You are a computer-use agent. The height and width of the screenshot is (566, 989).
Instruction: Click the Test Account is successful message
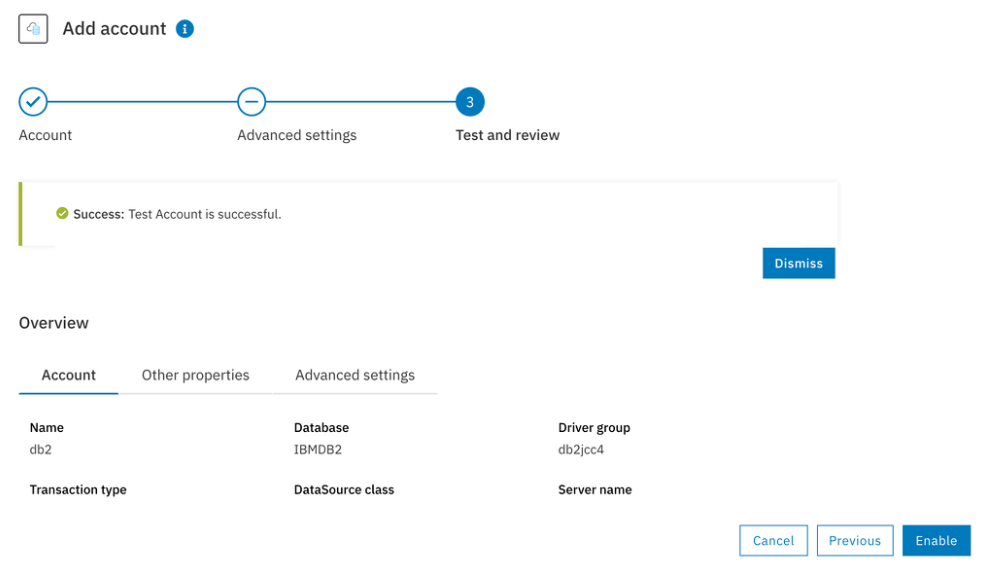tap(205, 215)
